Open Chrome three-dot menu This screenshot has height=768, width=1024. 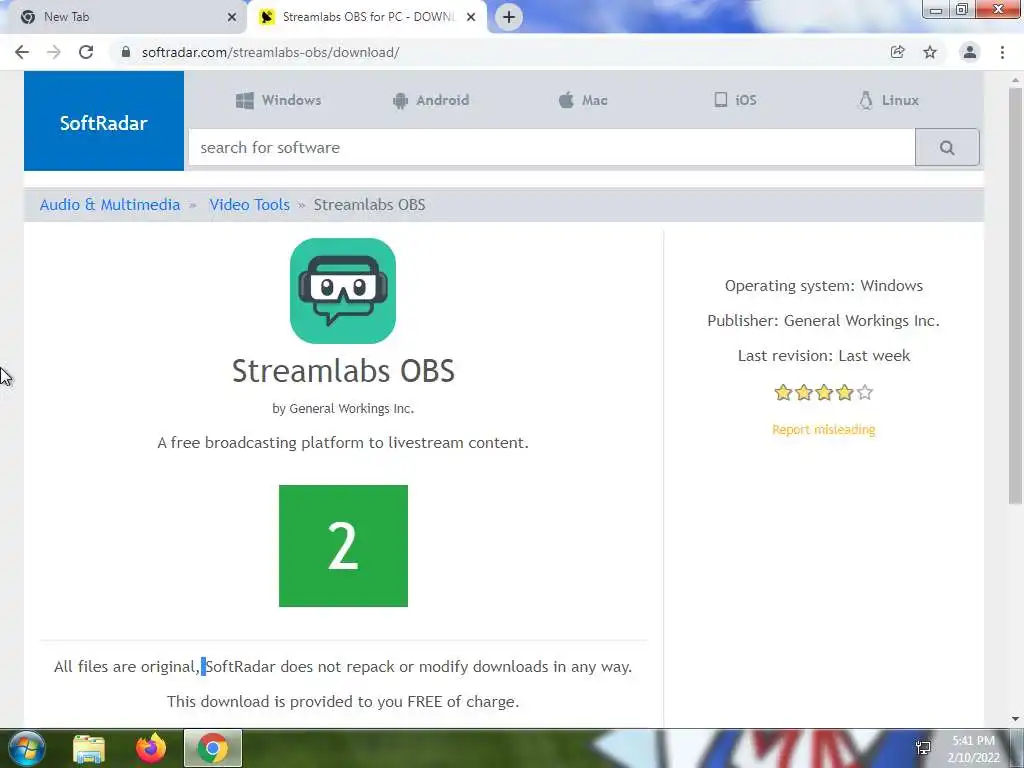click(x=1002, y=52)
